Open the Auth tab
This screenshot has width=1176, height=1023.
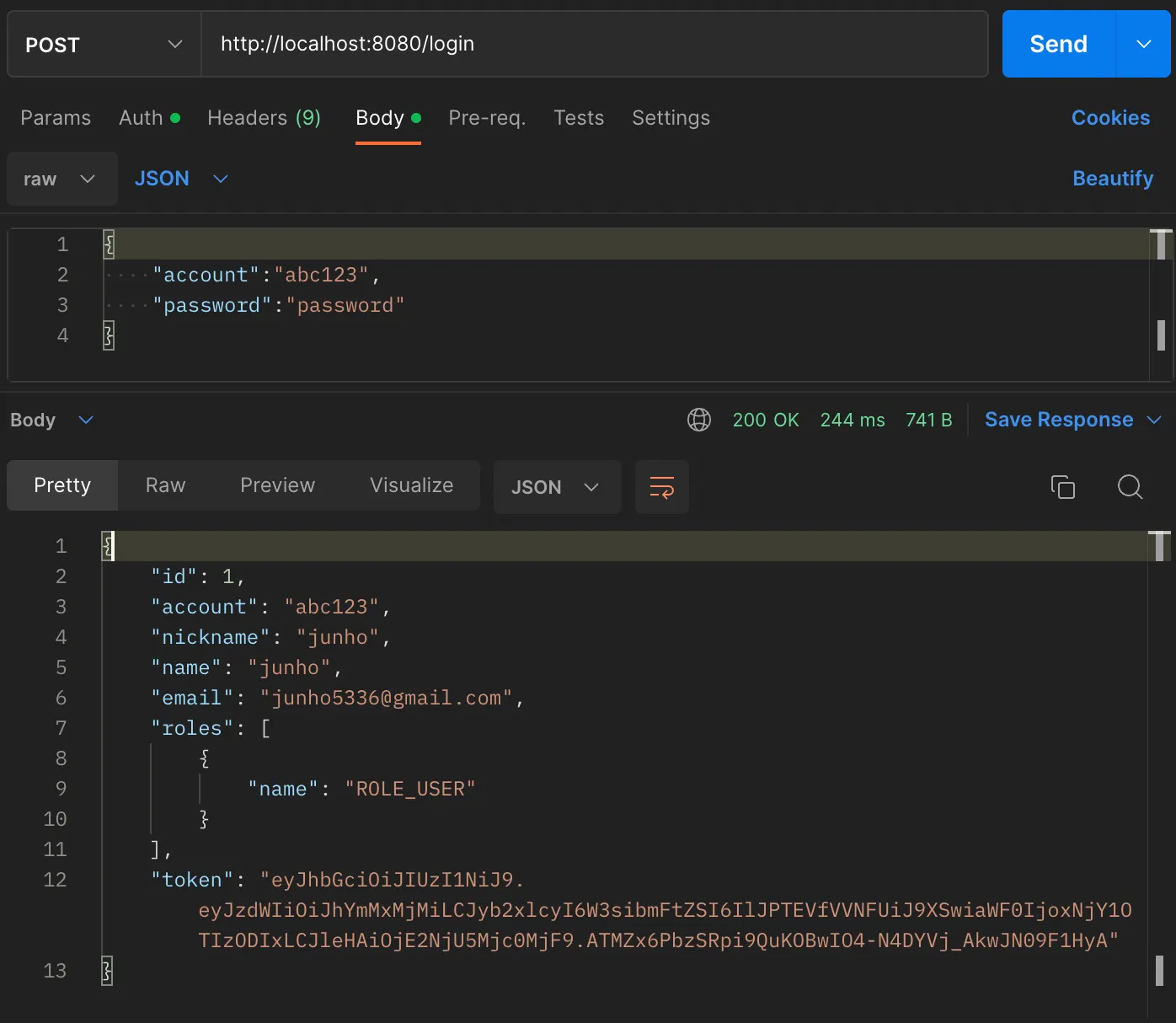coord(149,118)
